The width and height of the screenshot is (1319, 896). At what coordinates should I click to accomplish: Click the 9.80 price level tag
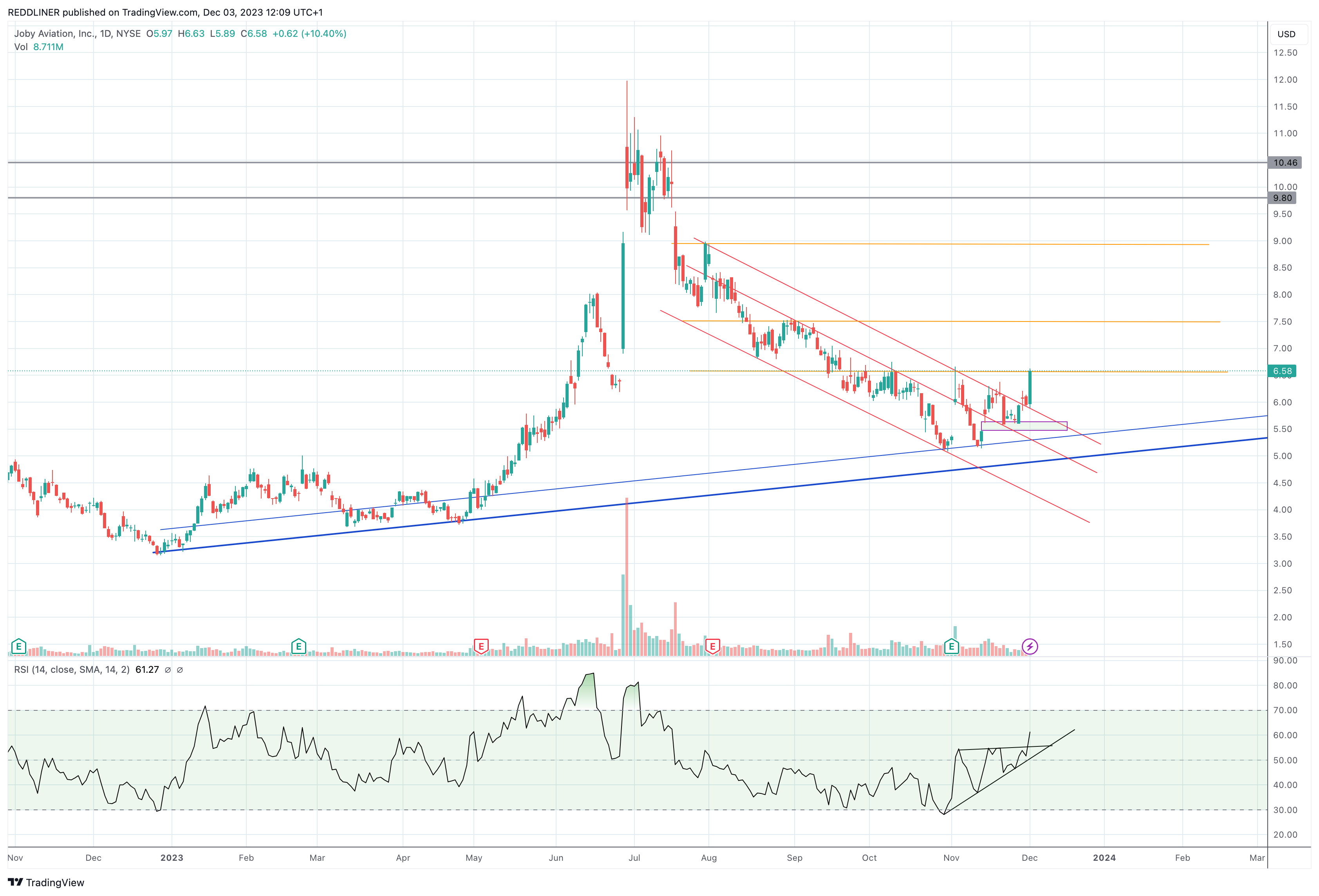pyautogui.click(x=1283, y=198)
